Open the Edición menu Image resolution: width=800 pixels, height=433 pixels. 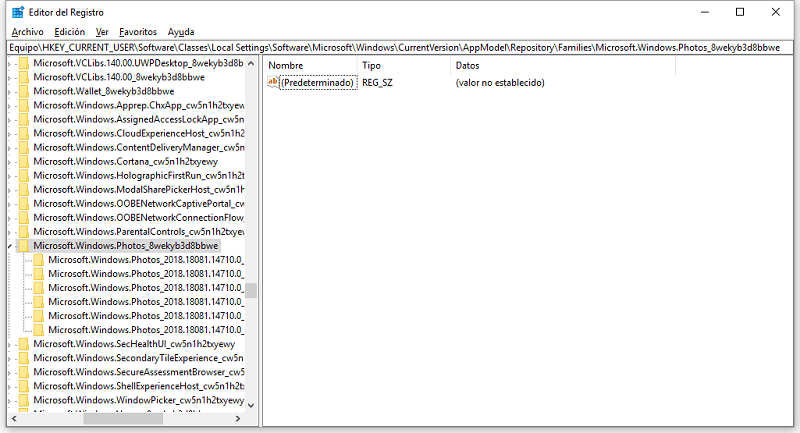coord(69,32)
